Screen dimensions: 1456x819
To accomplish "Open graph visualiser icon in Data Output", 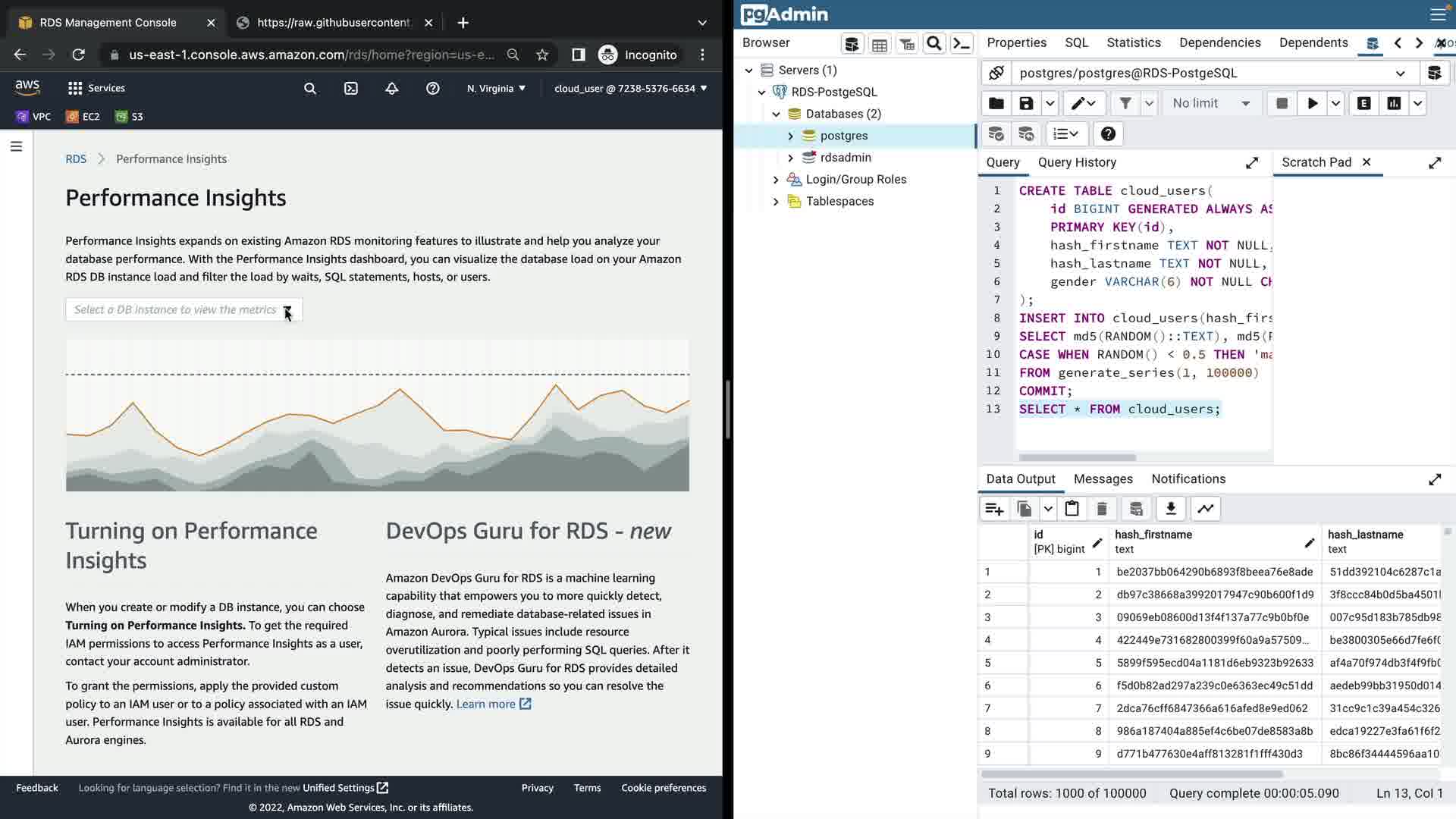I will click(1205, 509).
